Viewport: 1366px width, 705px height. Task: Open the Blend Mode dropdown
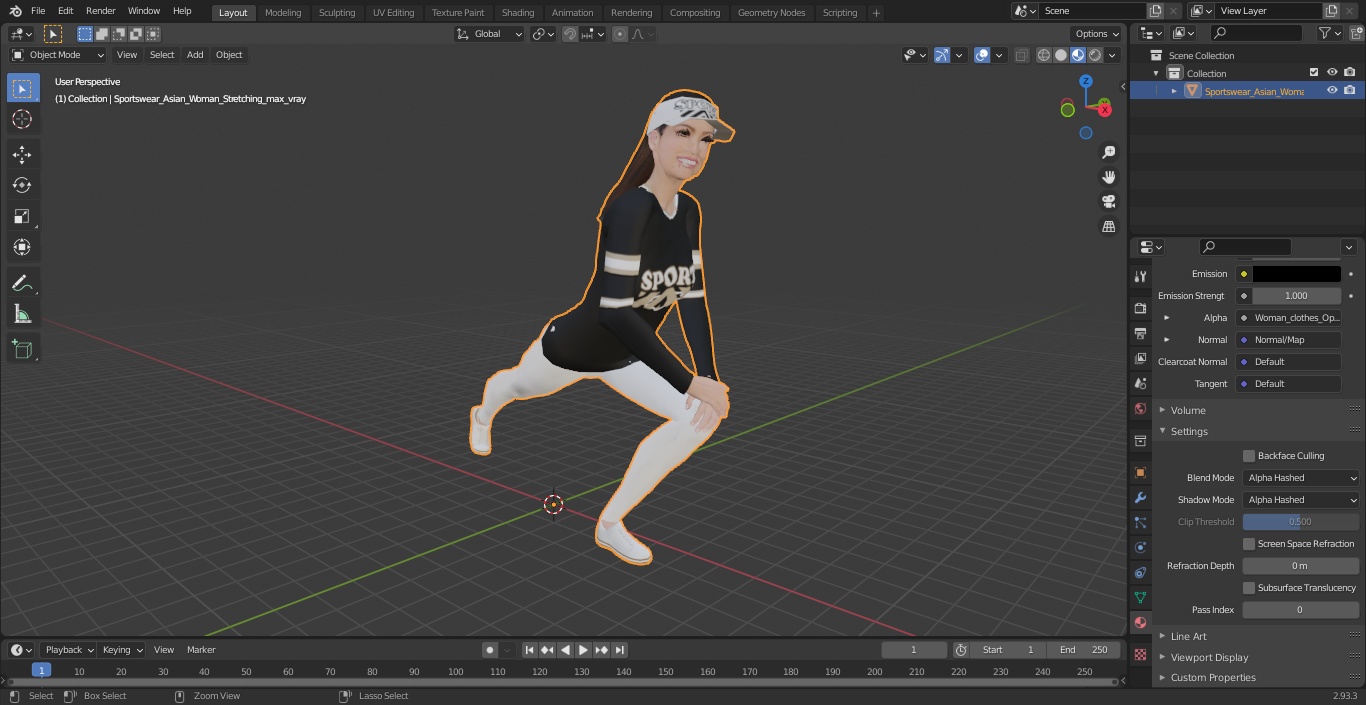(1301, 478)
